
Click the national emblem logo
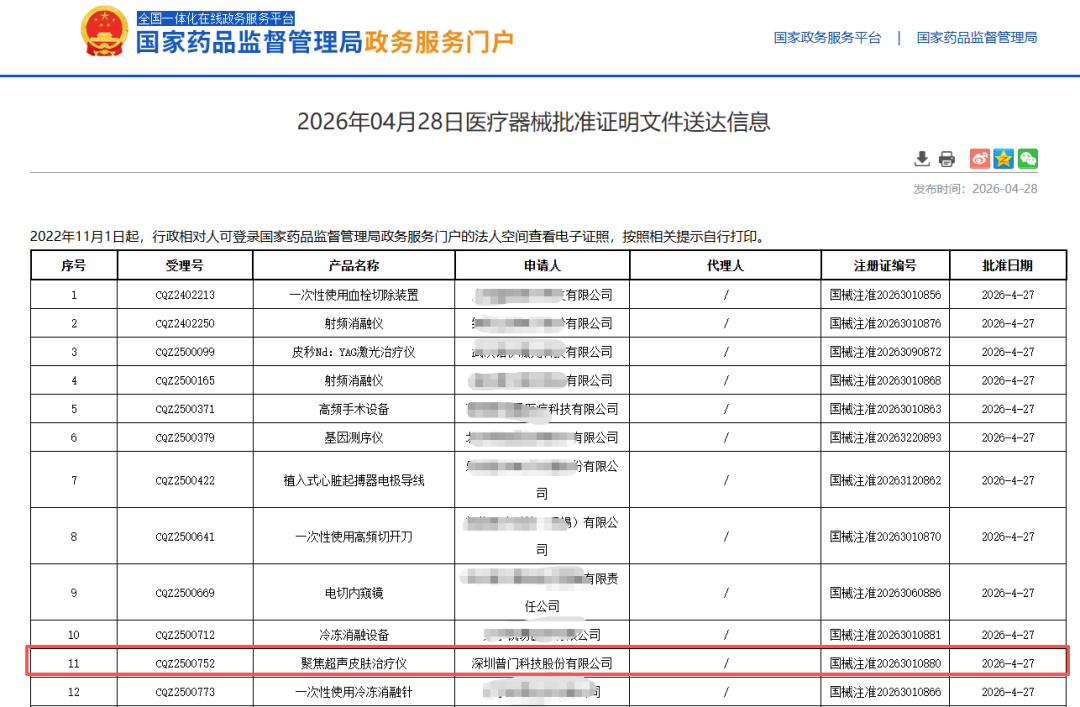pyautogui.click(x=104, y=31)
